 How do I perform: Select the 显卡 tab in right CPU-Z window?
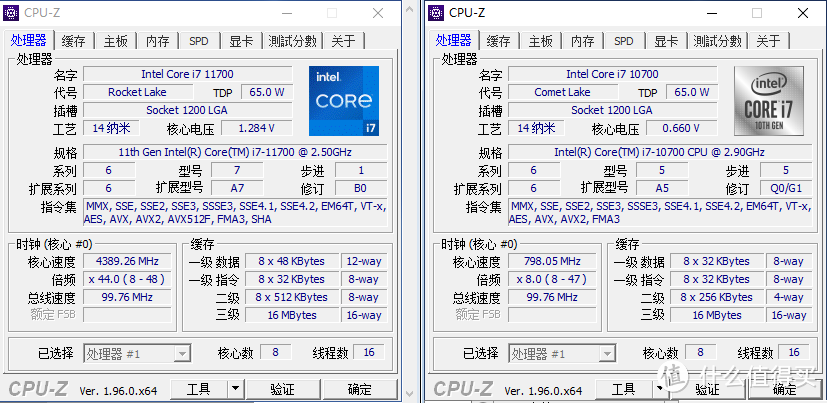(x=666, y=41)
